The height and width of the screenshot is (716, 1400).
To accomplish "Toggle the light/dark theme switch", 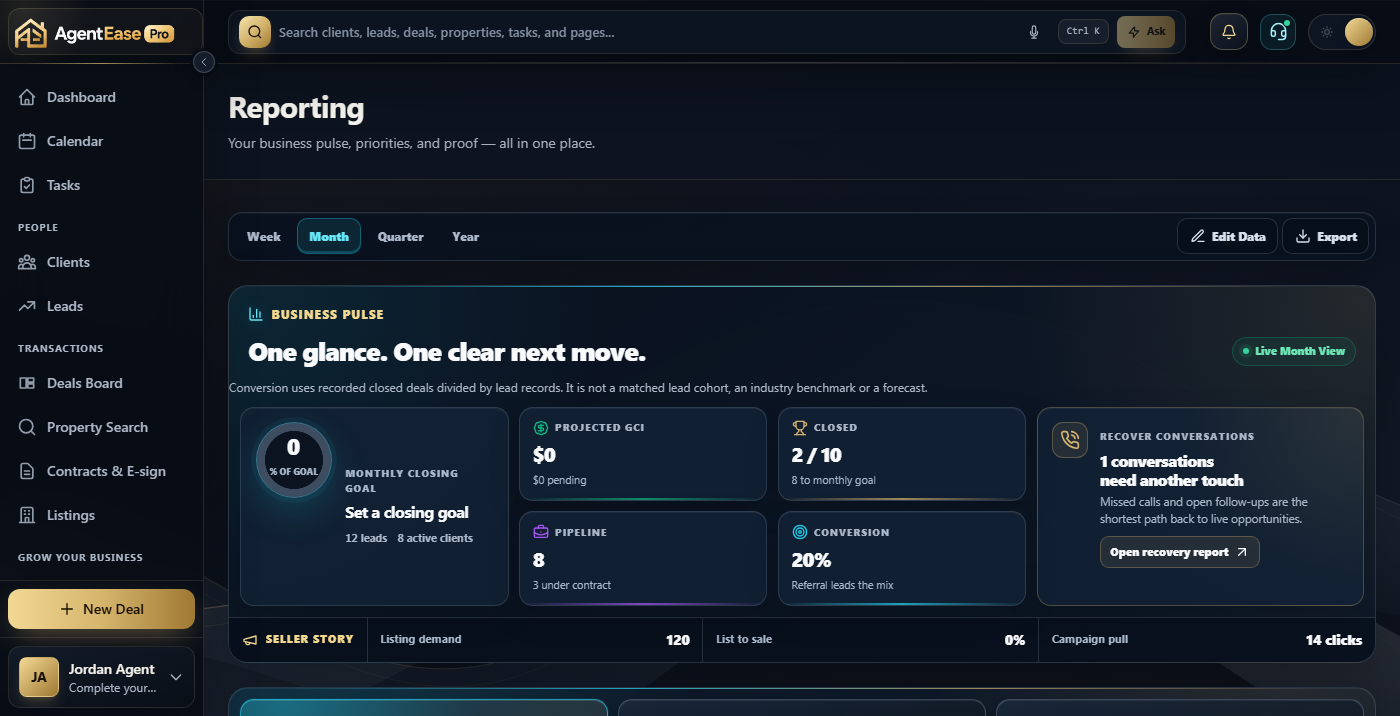I will click(x=1342, y=32).
